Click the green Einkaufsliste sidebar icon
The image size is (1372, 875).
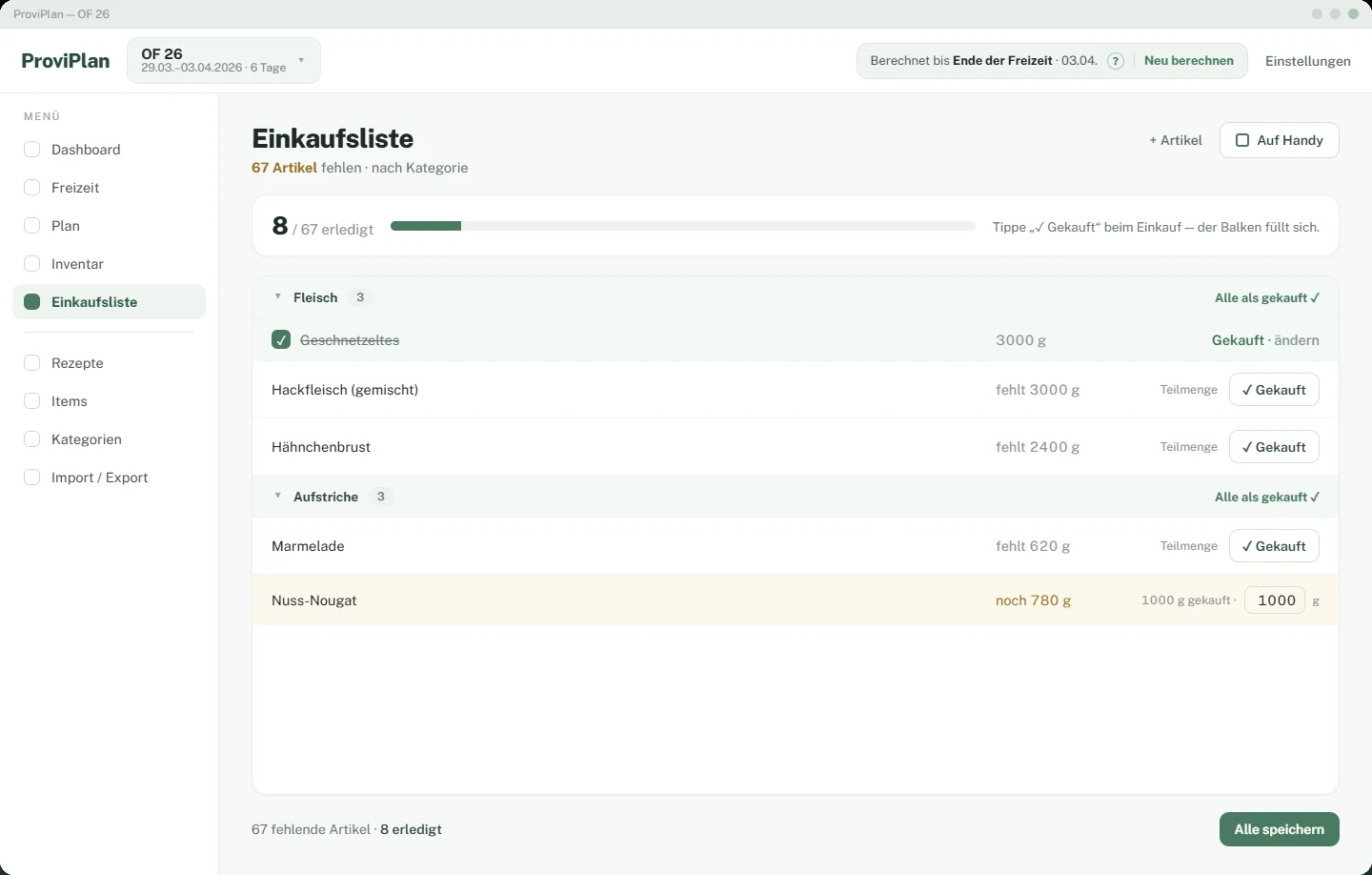coord(31,302)
